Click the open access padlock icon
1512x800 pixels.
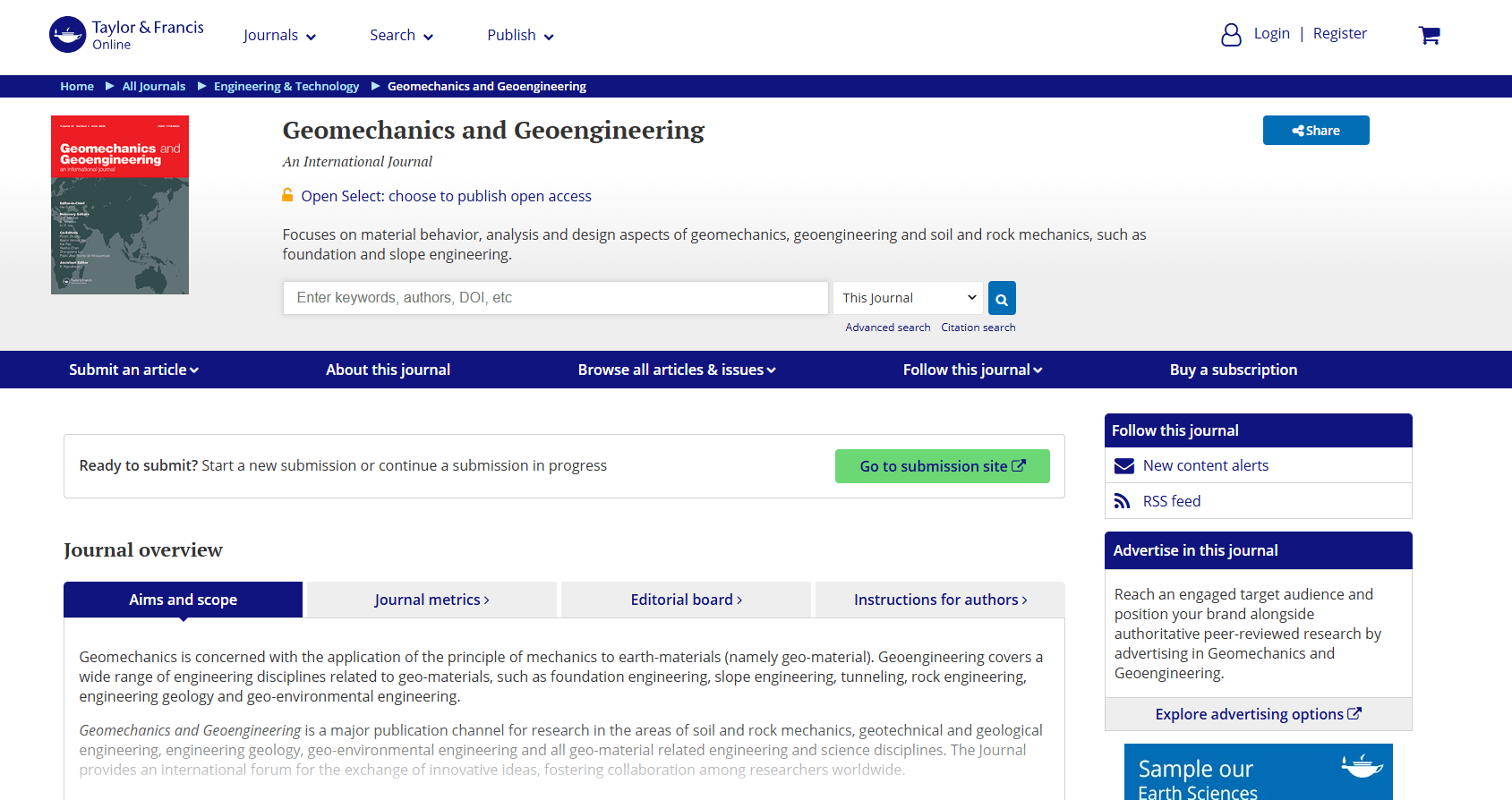[288, 195]
